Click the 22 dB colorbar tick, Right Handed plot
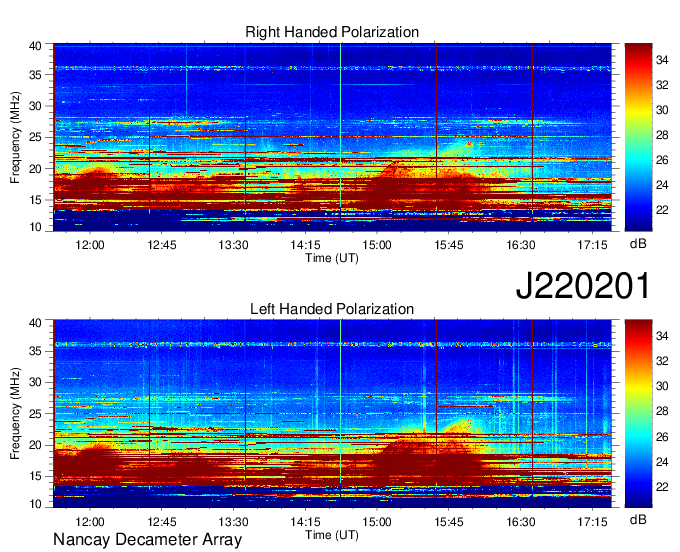 (x=662, y=210)
